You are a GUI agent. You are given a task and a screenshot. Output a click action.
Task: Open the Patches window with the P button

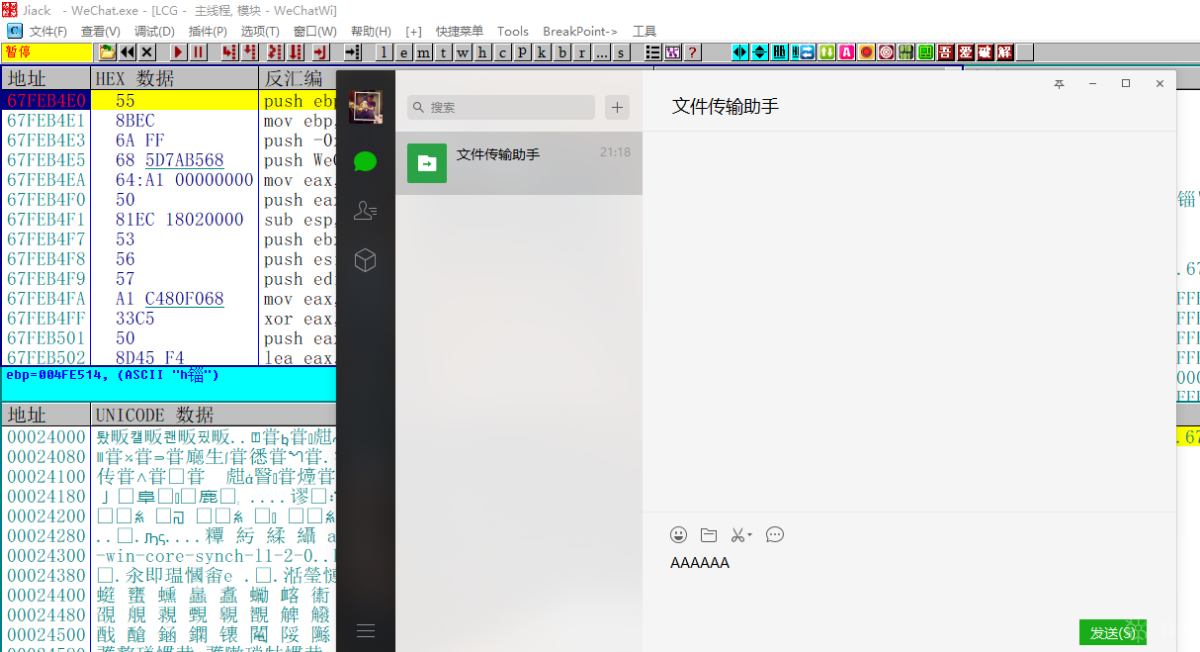tap(522, 52)
